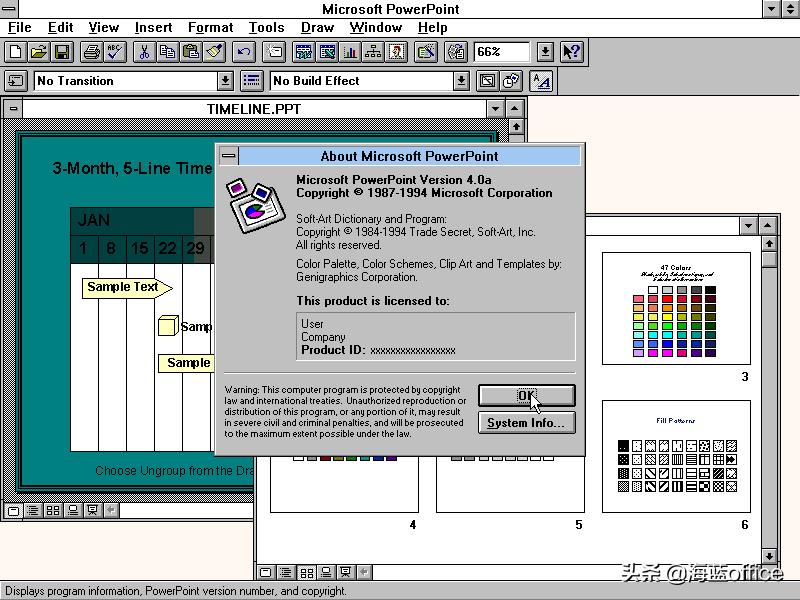
Task: Open the Tools menu
Action: pos(266,27)
